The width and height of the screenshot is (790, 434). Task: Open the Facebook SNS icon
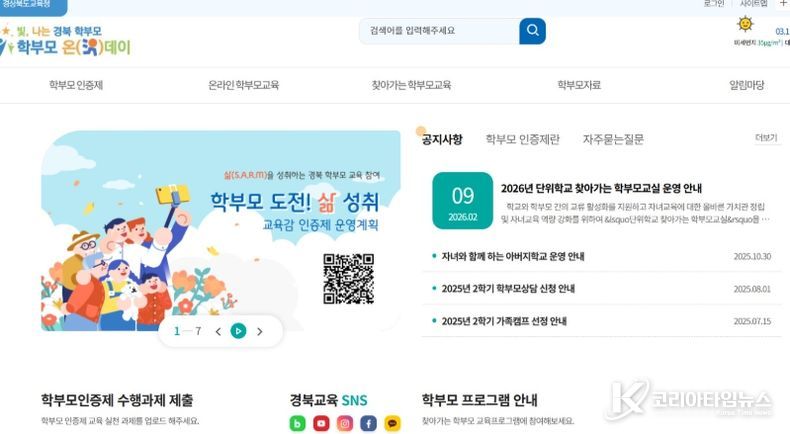[368, 423]
